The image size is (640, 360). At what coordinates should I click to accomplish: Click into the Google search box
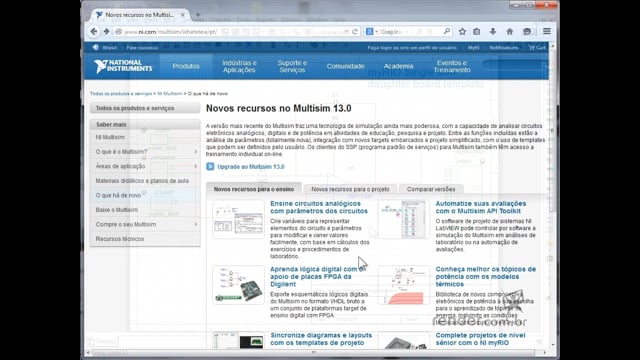coord(408,31)
